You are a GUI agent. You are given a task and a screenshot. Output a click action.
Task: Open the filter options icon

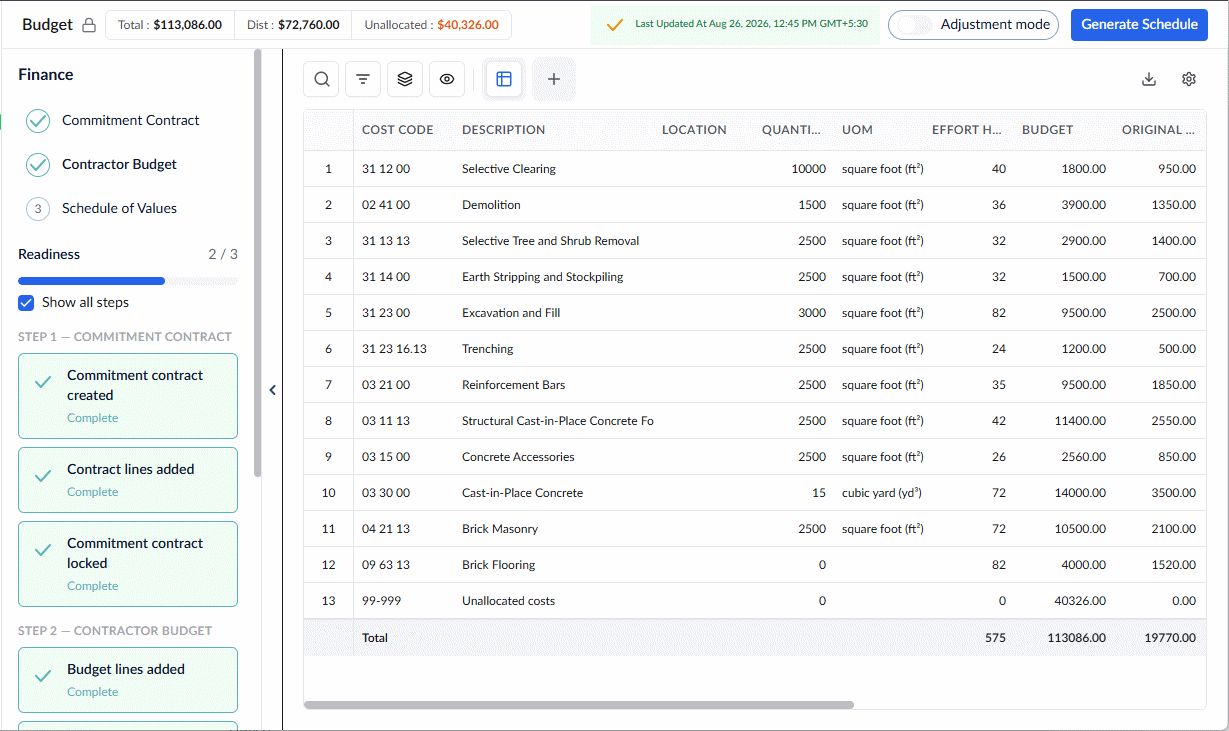[x=363, y=79]
